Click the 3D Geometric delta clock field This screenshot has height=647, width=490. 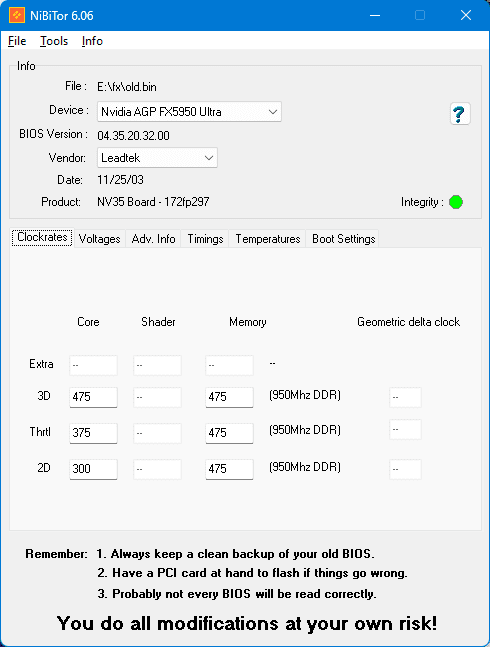pos(405,397)
